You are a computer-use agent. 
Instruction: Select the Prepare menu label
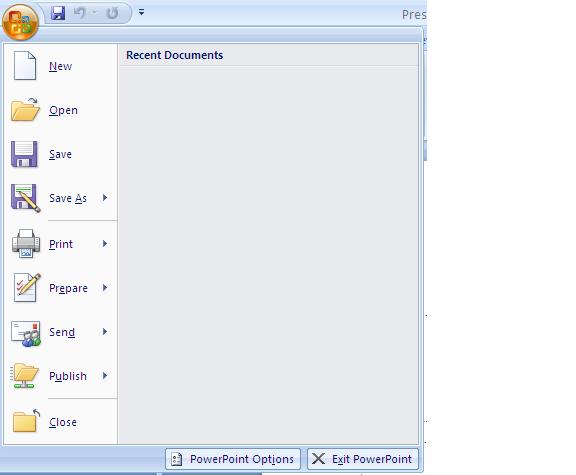coord(68,288)
